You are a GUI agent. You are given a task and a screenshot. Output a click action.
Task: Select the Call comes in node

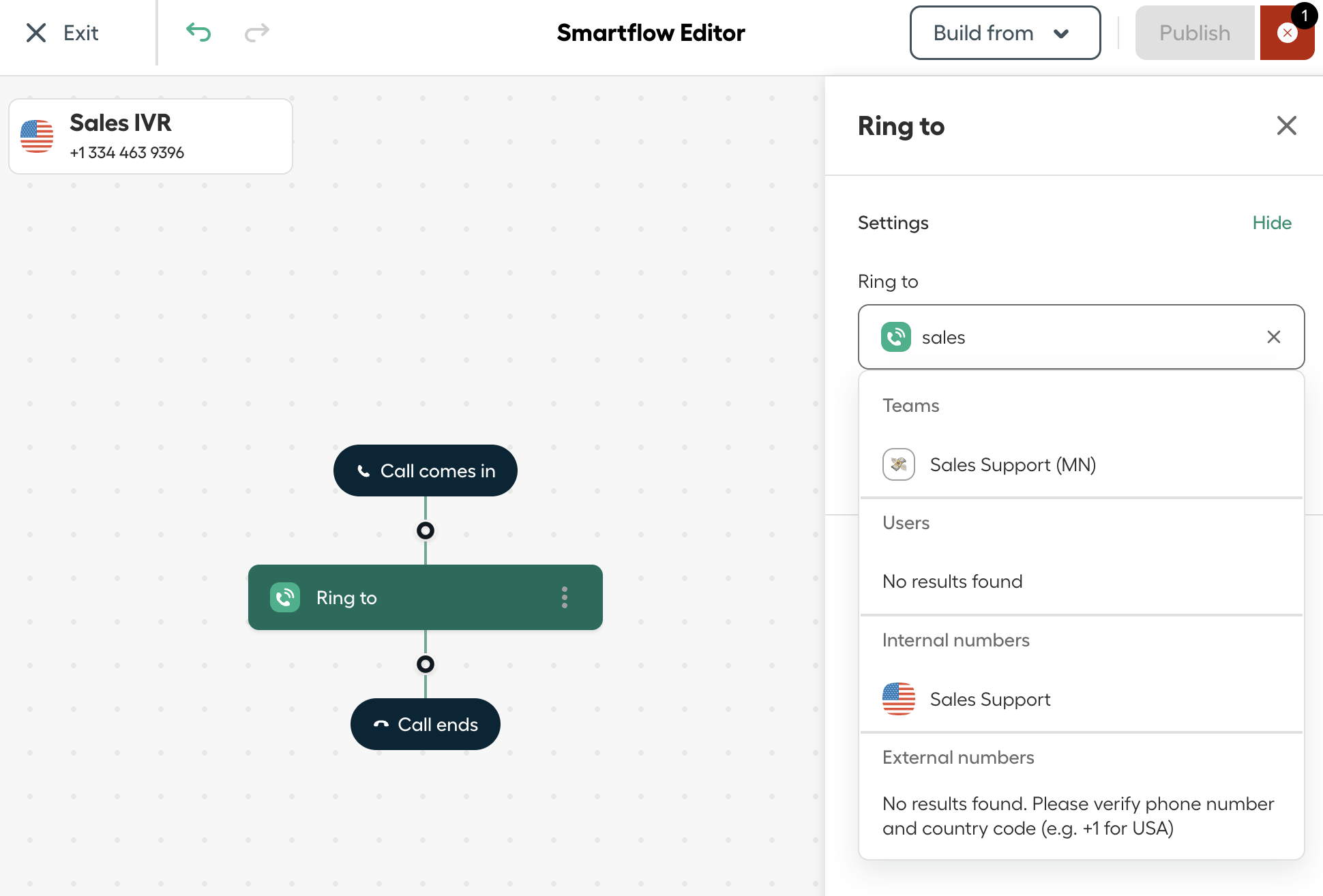click(x=426, y=471)
